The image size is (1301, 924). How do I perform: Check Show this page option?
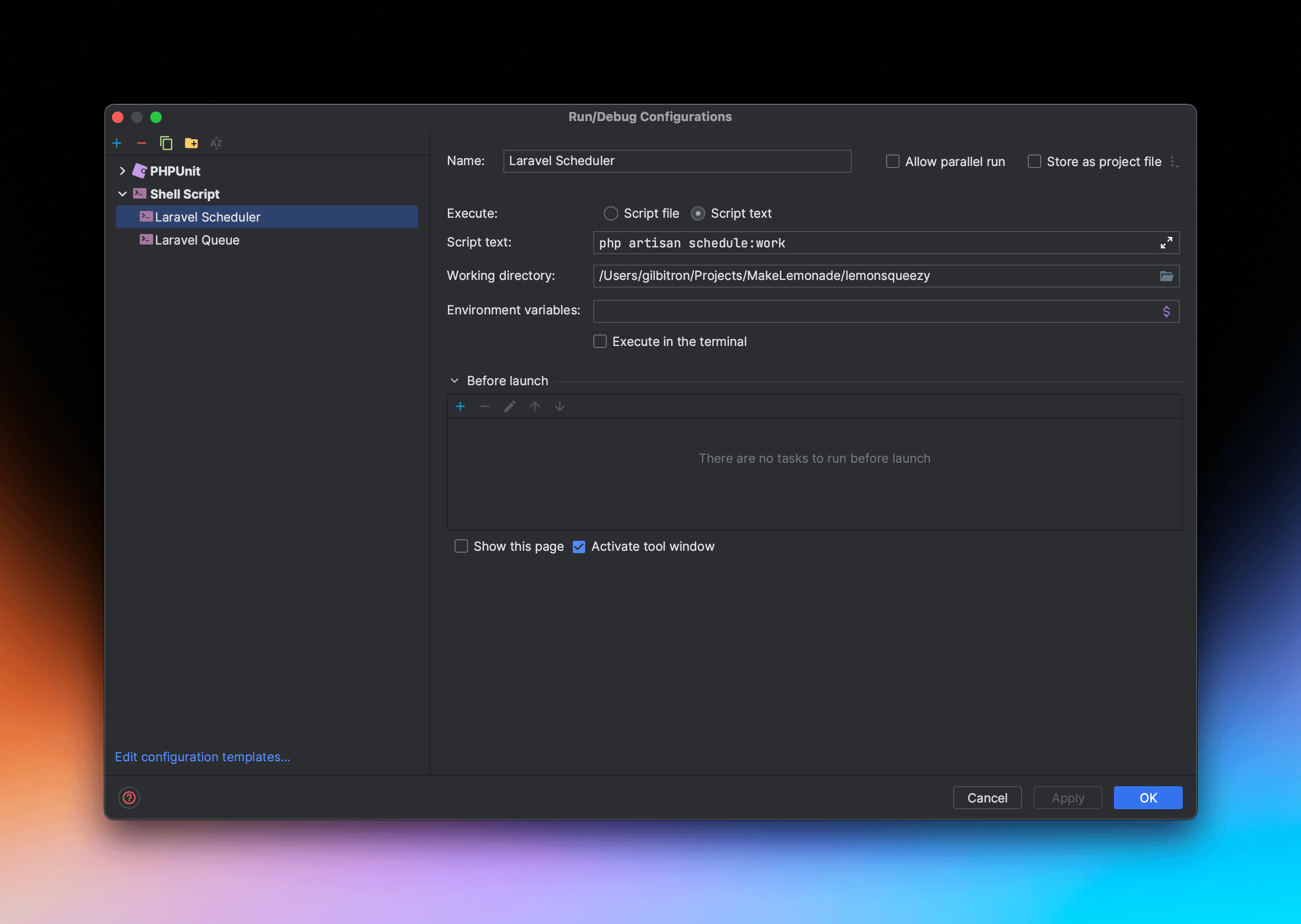[461, 546]
